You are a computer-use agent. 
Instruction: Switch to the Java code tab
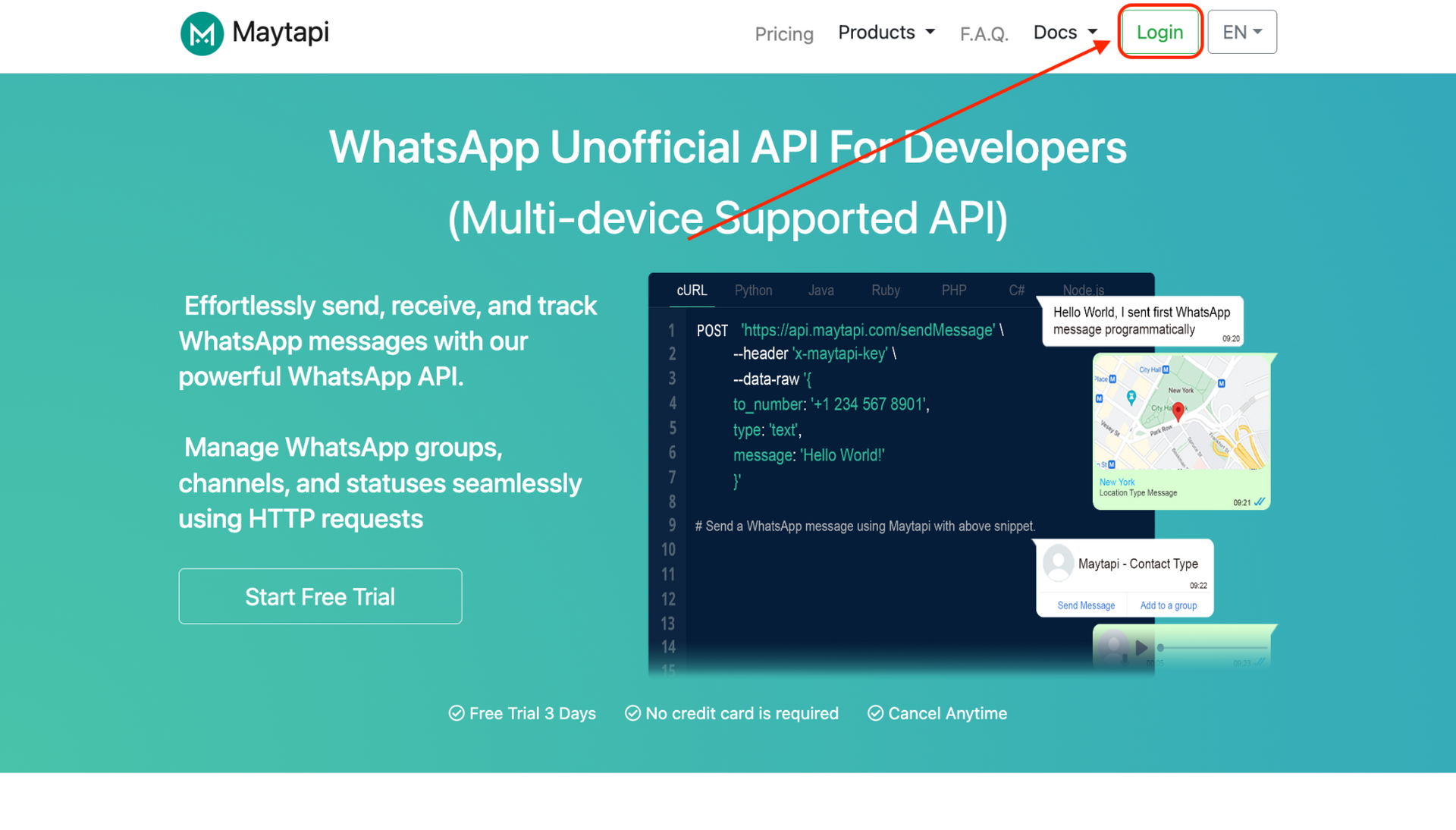pos(821,291)
